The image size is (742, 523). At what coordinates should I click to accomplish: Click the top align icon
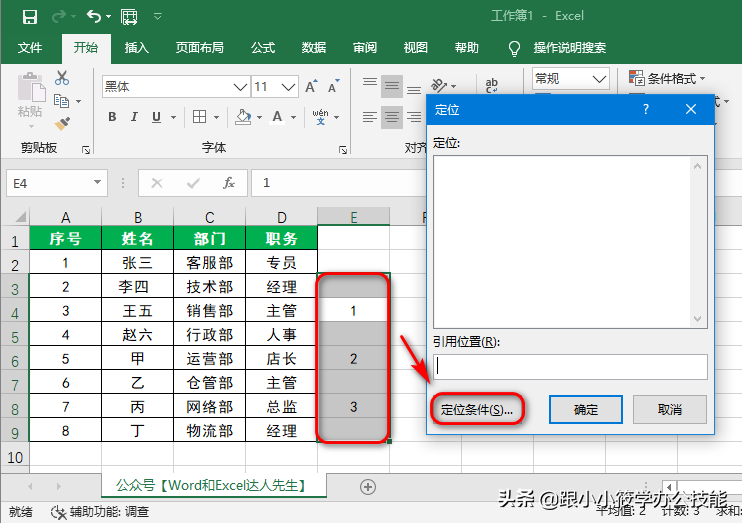point(370,82)
